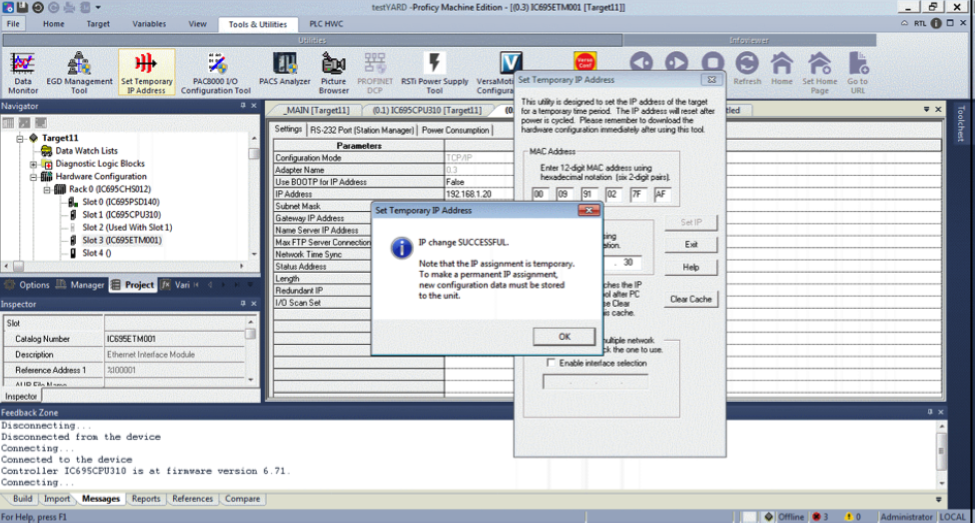The image size is (975, 523).
Task: Close the Feedback Zone panel
Action: (940, 412)
